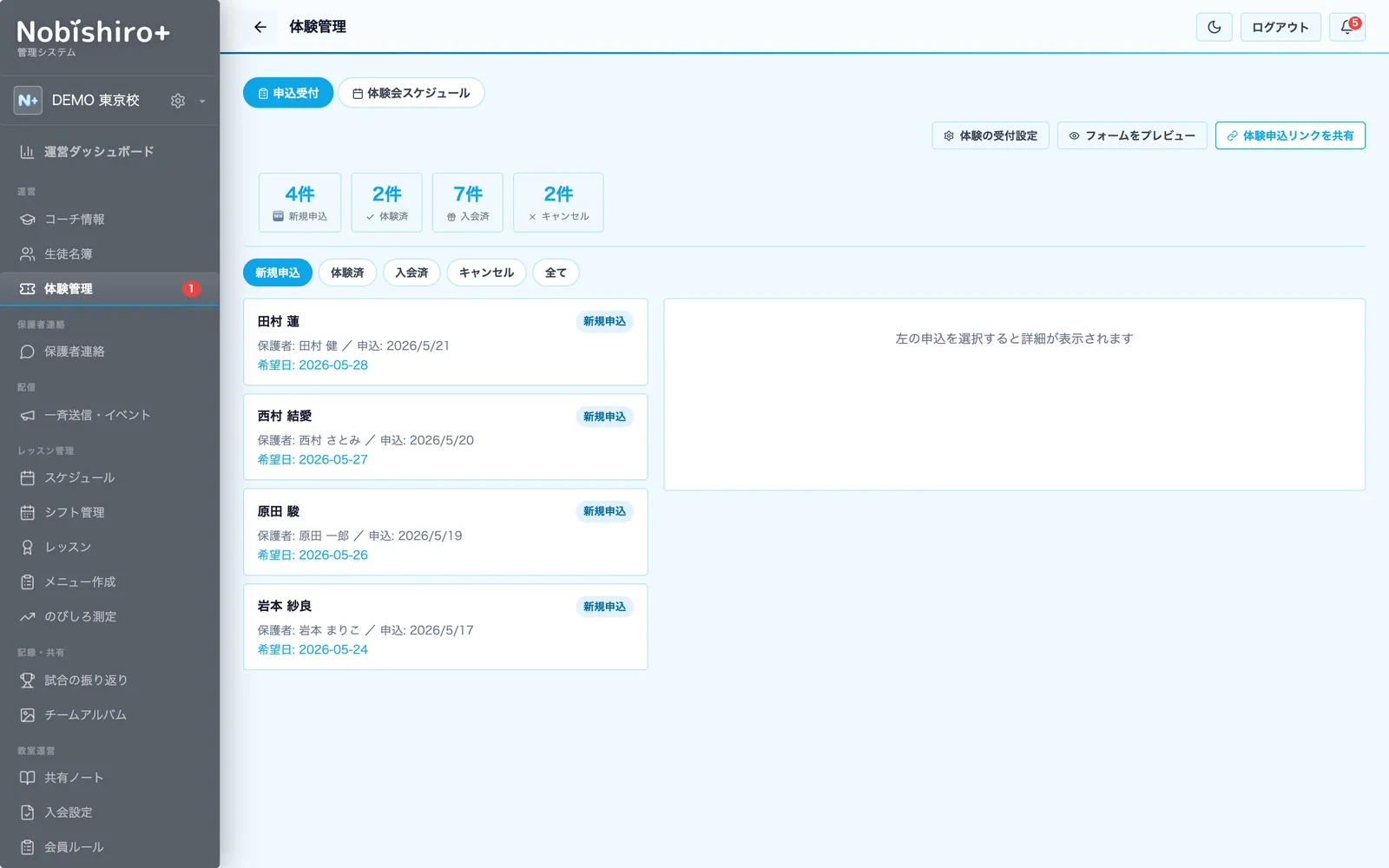Open 共有ノート in sidebar
The image size is (1389, 868).
(x=109, y=778)
